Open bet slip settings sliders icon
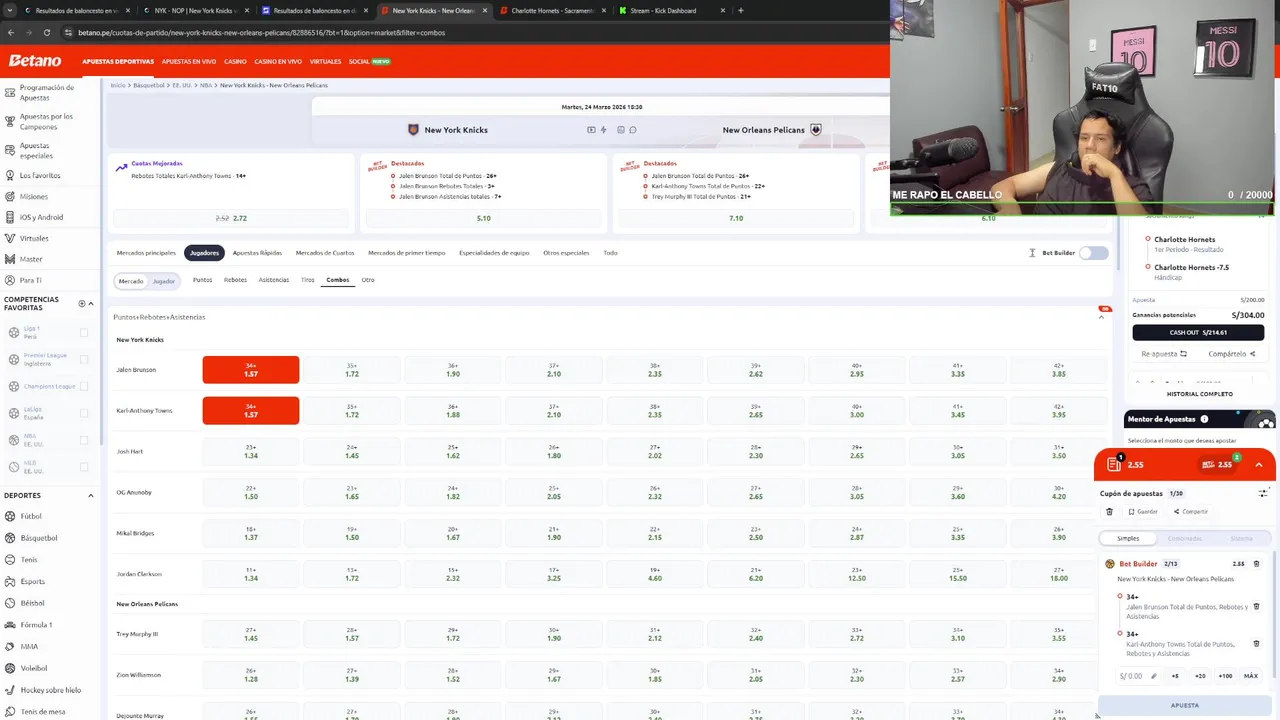The width and height of the screenshot is (1280, 720). pos(1262,493)
